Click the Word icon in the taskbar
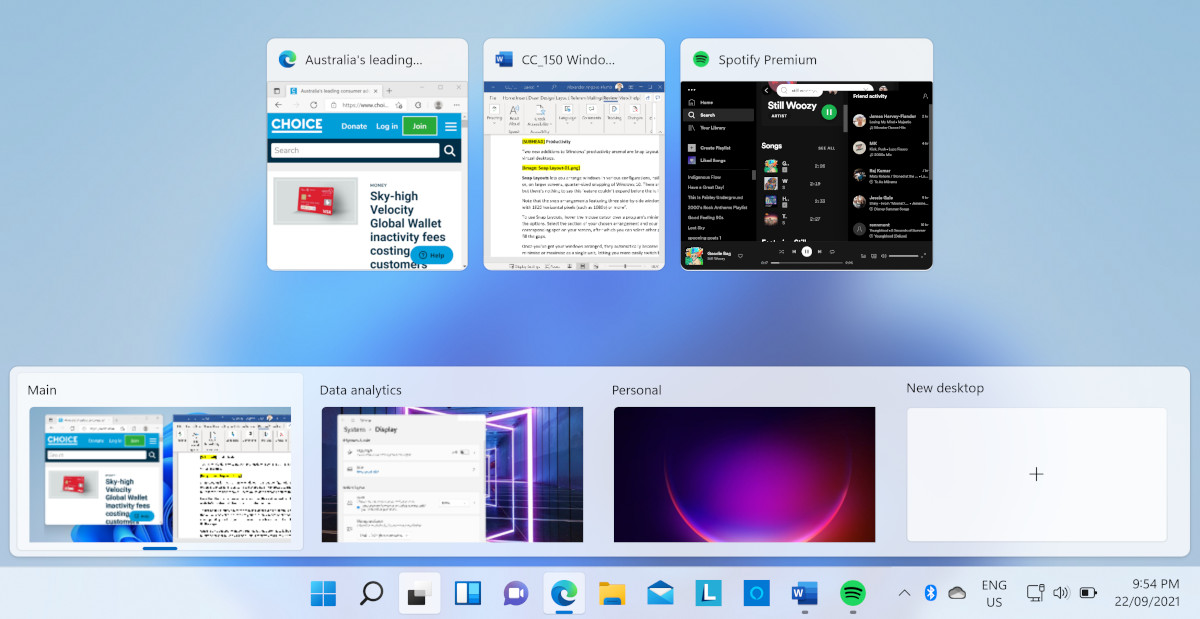 [804, 593]
